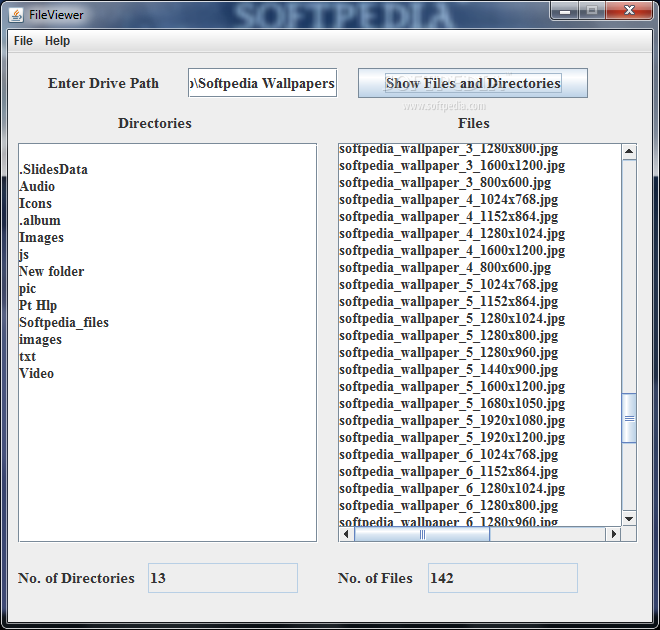Select softpedia_wallpaper_4_1152x864.jpg
Viewport: 660px width, 630px height.
(449, 216)
